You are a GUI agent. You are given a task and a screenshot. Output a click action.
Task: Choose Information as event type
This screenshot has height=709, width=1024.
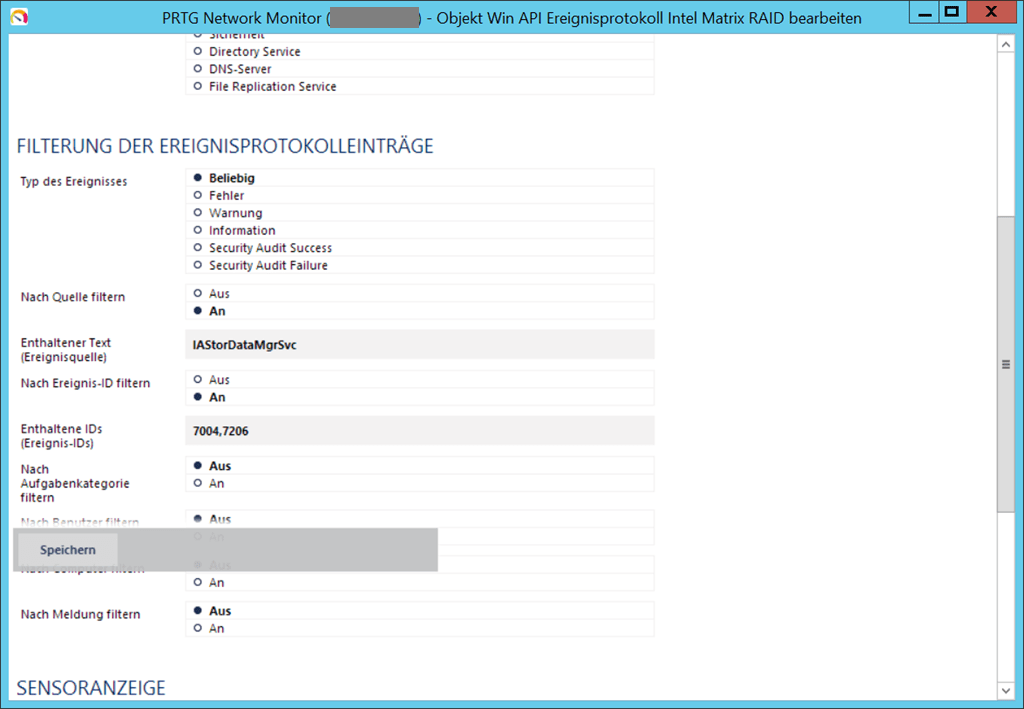[198, 231]
